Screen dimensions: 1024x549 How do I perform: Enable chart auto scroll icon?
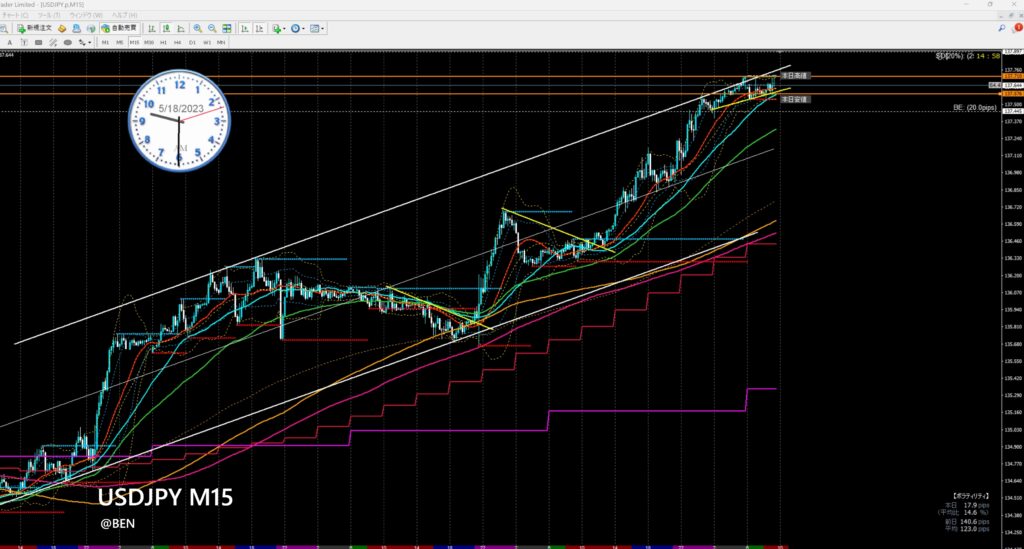[246, 29]
